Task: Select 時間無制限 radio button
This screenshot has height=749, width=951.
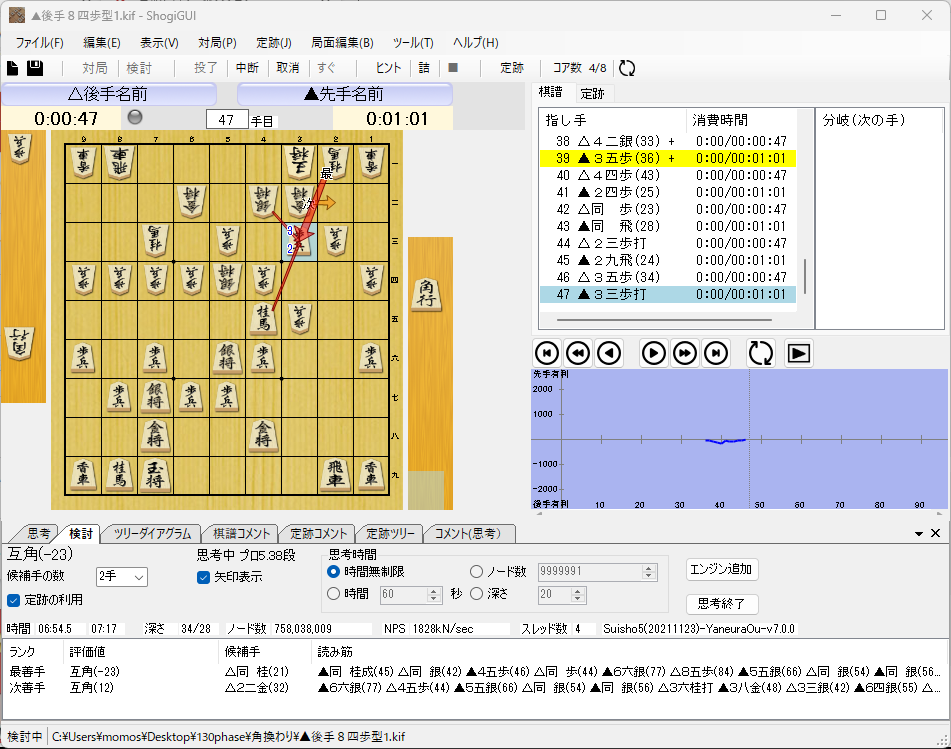Action: [333, 571]
